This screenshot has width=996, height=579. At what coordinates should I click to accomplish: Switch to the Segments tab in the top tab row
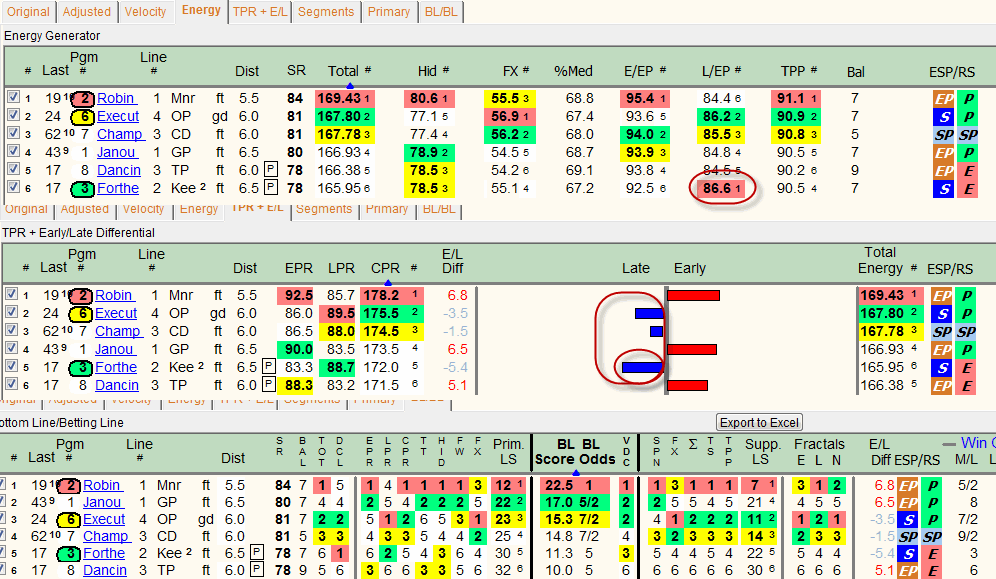(326, 12)
